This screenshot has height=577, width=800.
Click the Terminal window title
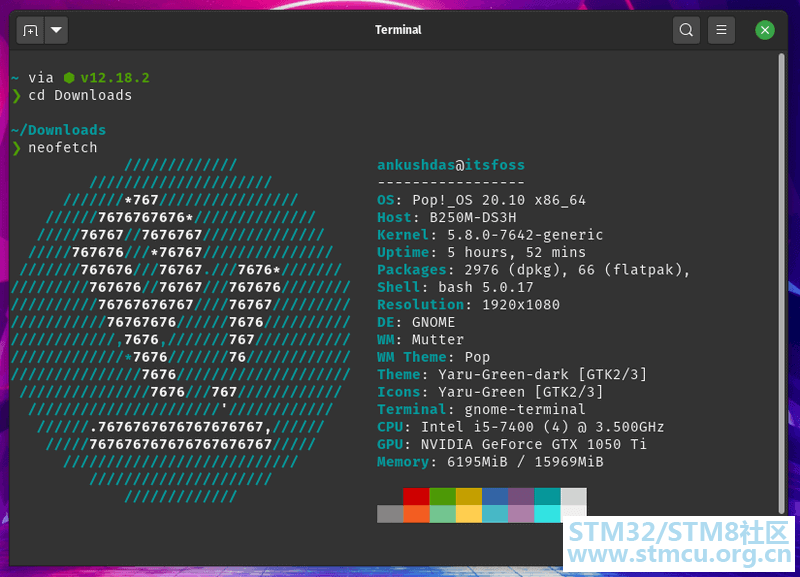(398, 30)
